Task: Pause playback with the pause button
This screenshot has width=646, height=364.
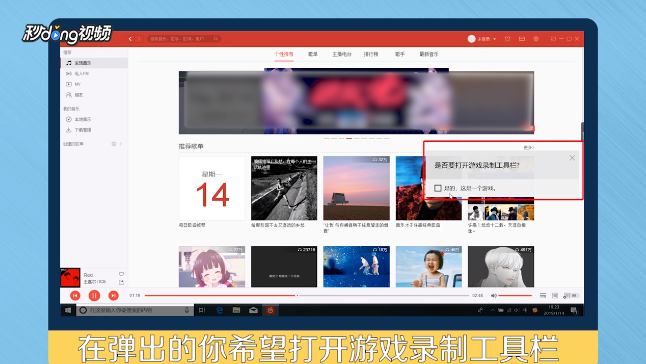Action: pyautogui.click(x=94, y=295)
